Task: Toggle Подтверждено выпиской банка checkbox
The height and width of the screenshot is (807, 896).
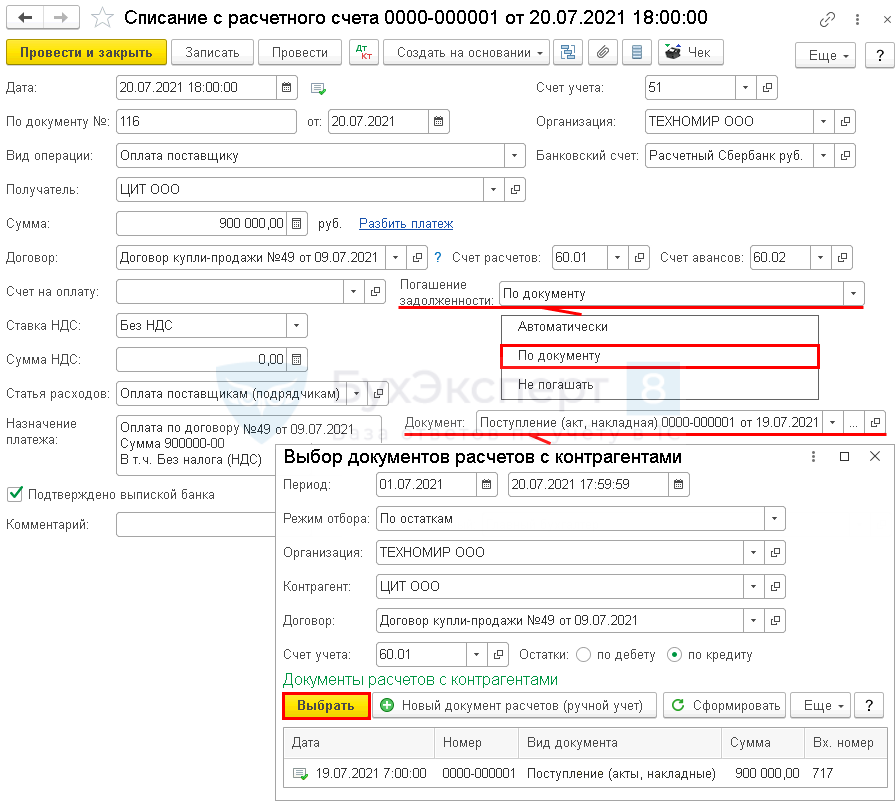Action: click(x=15, y=493)
